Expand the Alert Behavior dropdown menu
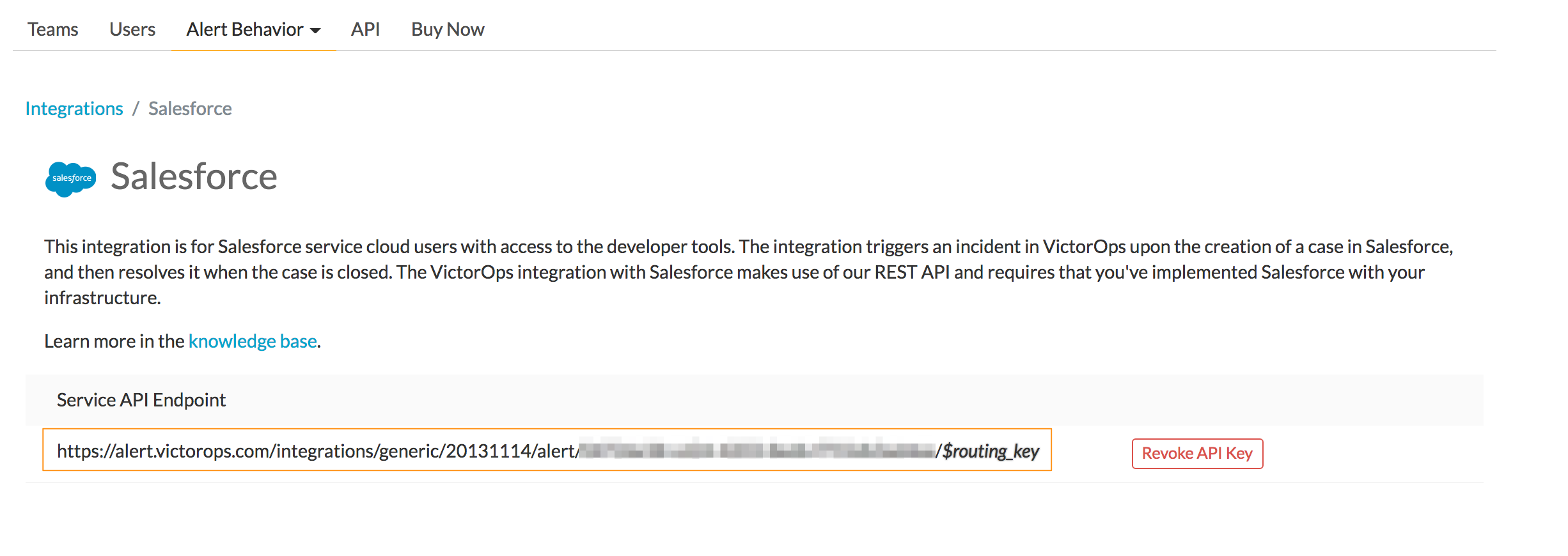Viewport: 1568px width, 556px height. [x=253, y=29]
